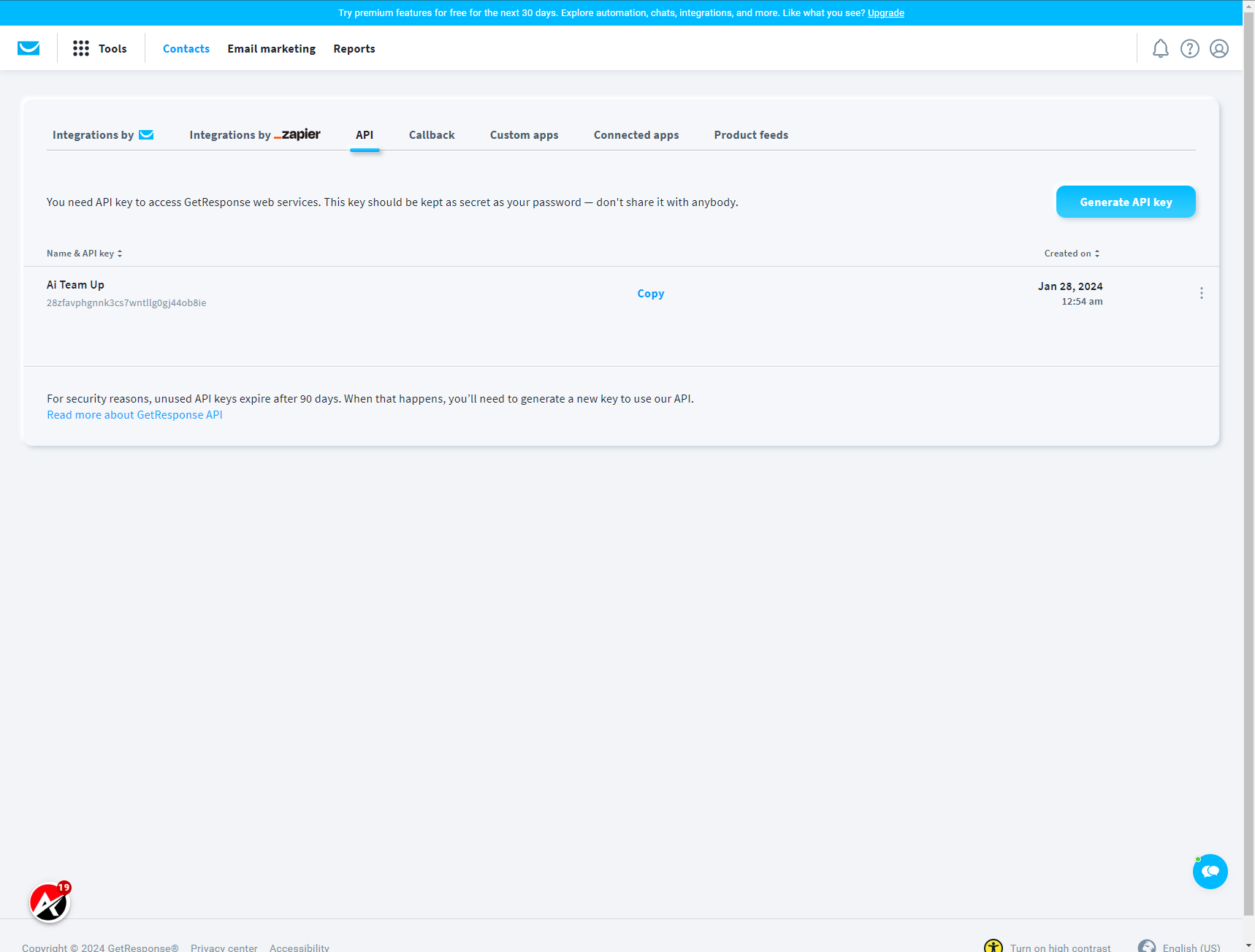Click the Generate API key button
Image resolution: width=1255 pixels, height=952 pixels.
(x=1126, y=202)
